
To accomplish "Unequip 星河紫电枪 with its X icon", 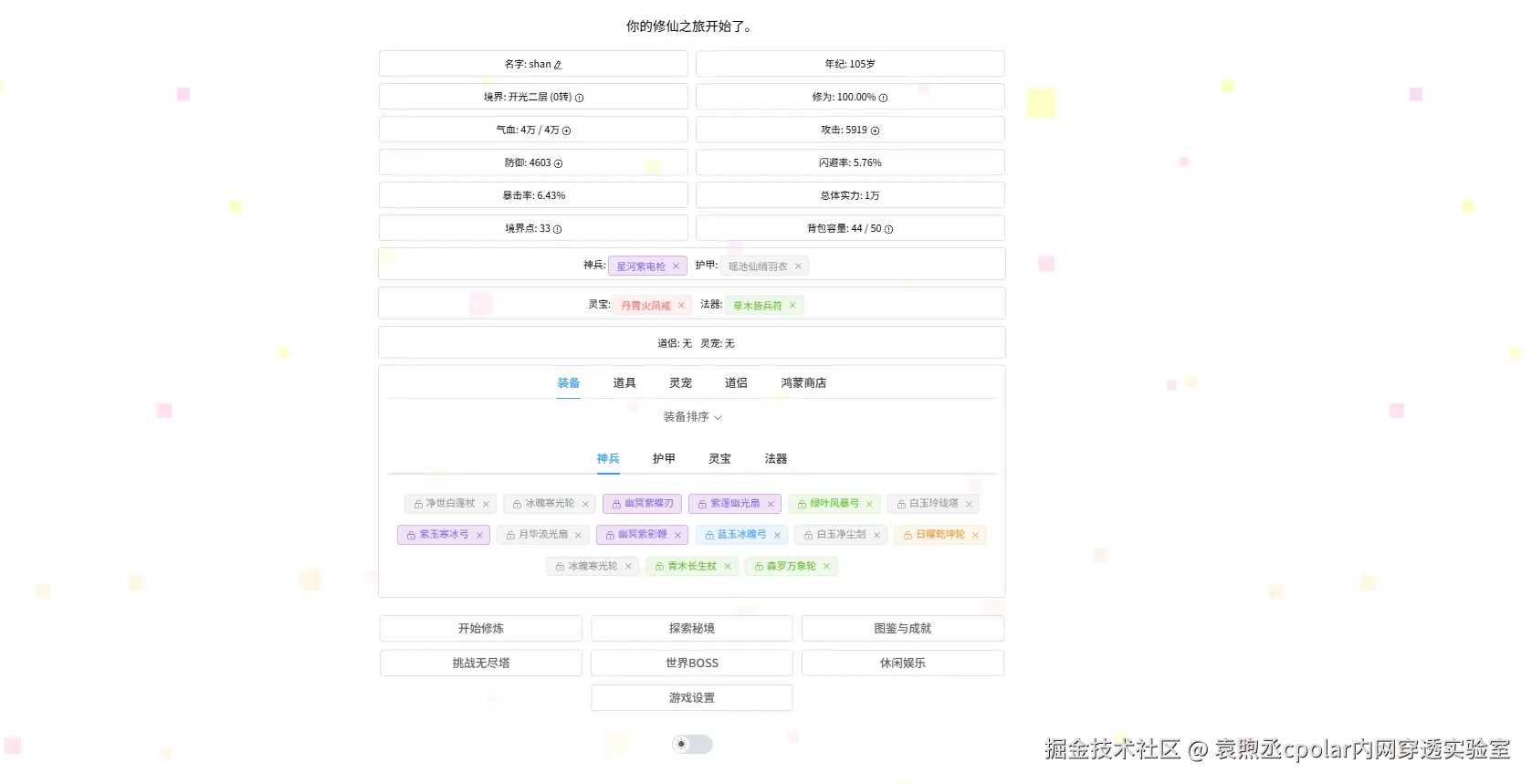I will [x=676, y=267].
